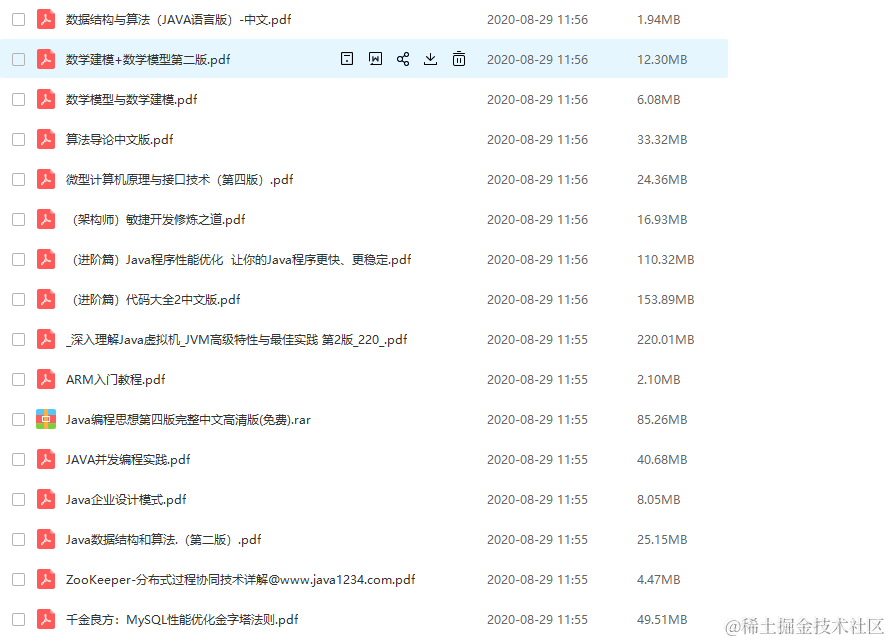
Task: Open （架构师）敏捷开发修炼之道.pdf
Action: 160,219
